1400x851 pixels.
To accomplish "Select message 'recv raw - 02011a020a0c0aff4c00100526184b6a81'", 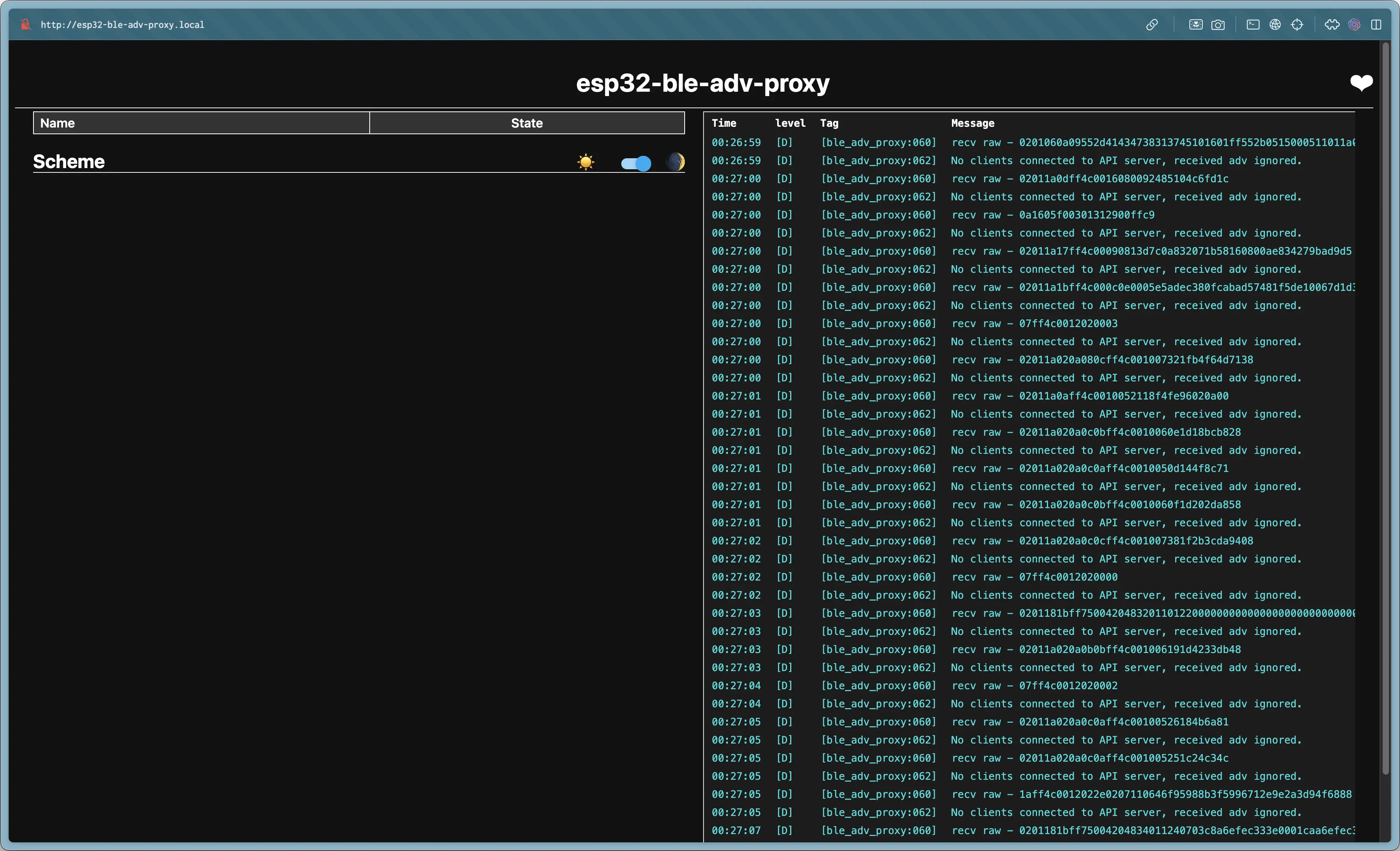I will pyautogui.click(x=1090, y=721).
